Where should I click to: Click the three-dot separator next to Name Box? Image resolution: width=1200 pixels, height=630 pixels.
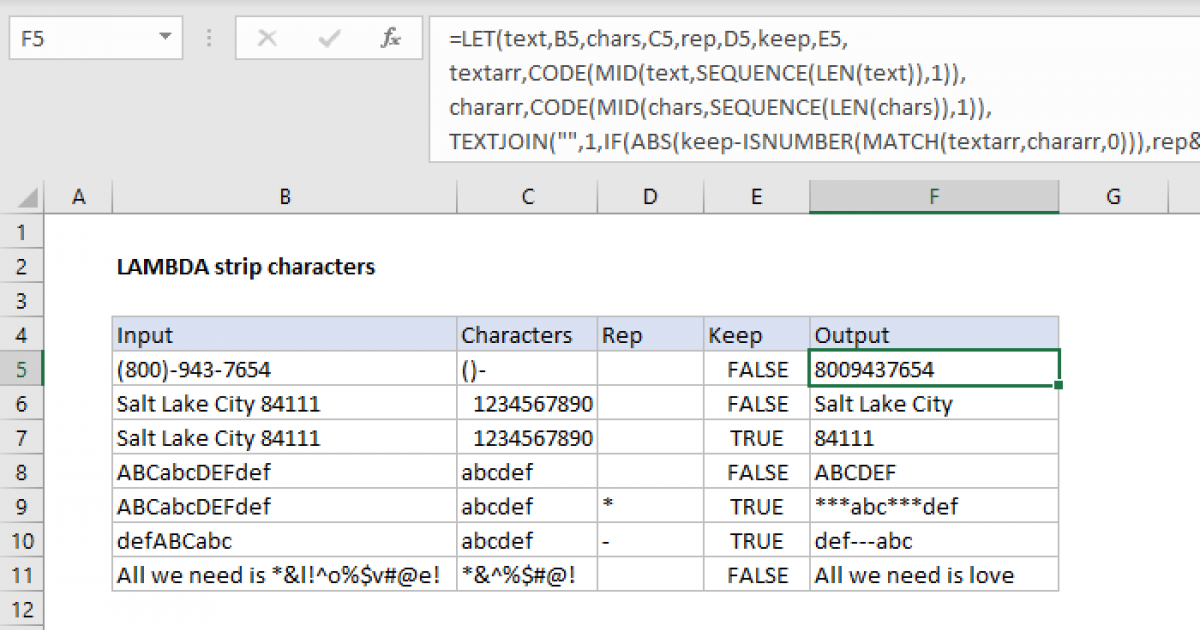pos(208,38)
